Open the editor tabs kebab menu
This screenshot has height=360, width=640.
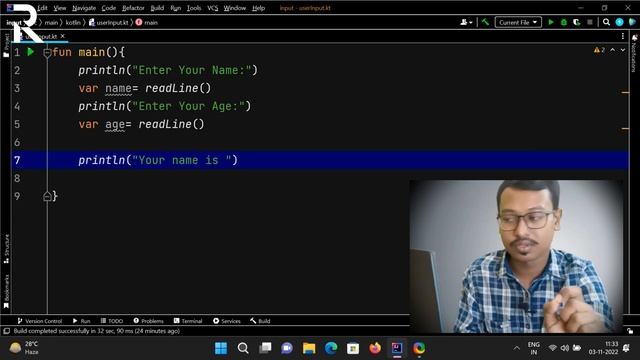[x=622, y=36]
